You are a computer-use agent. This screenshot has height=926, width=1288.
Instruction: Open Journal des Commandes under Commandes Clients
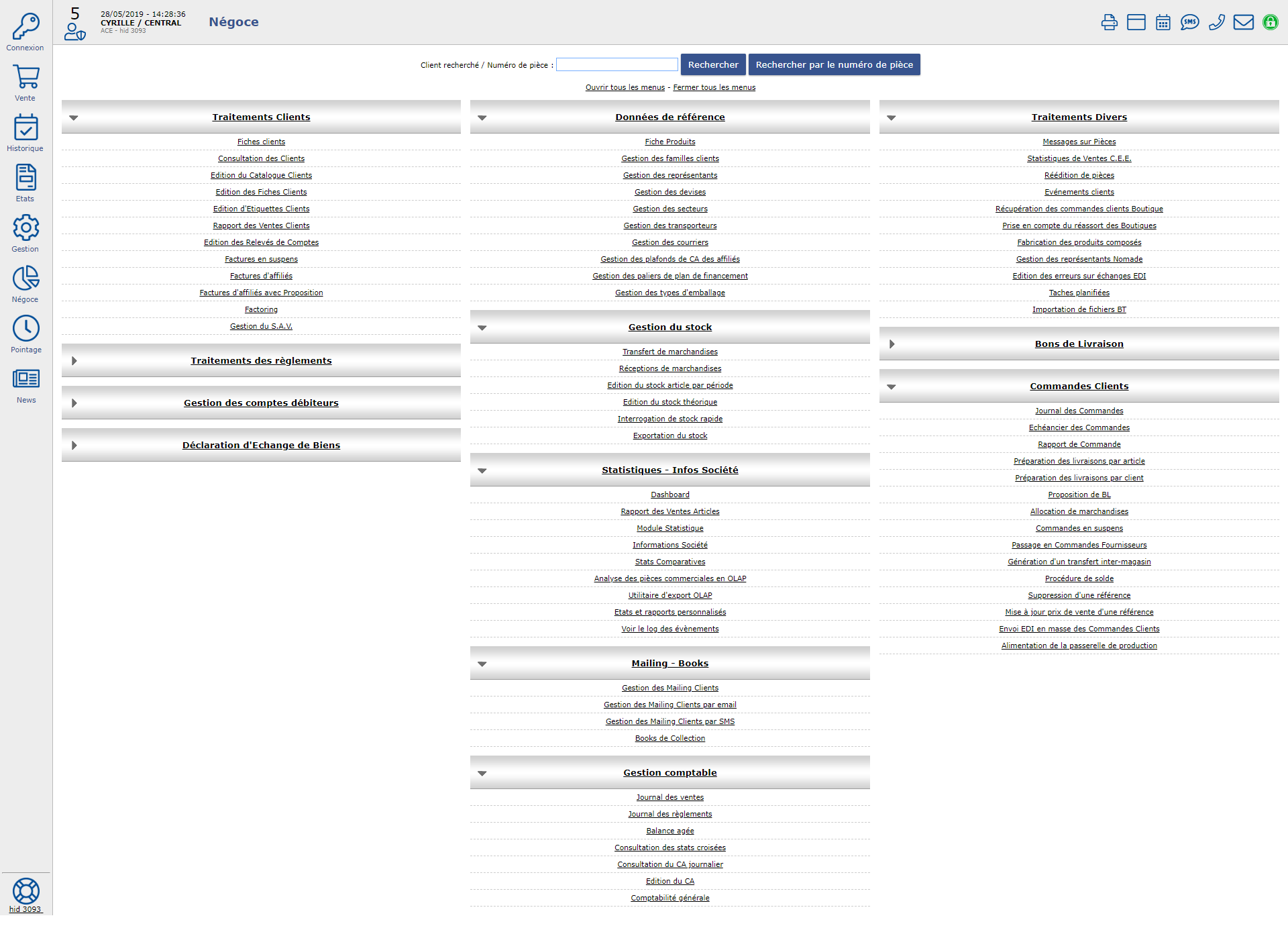click(x=1079, y=410)
